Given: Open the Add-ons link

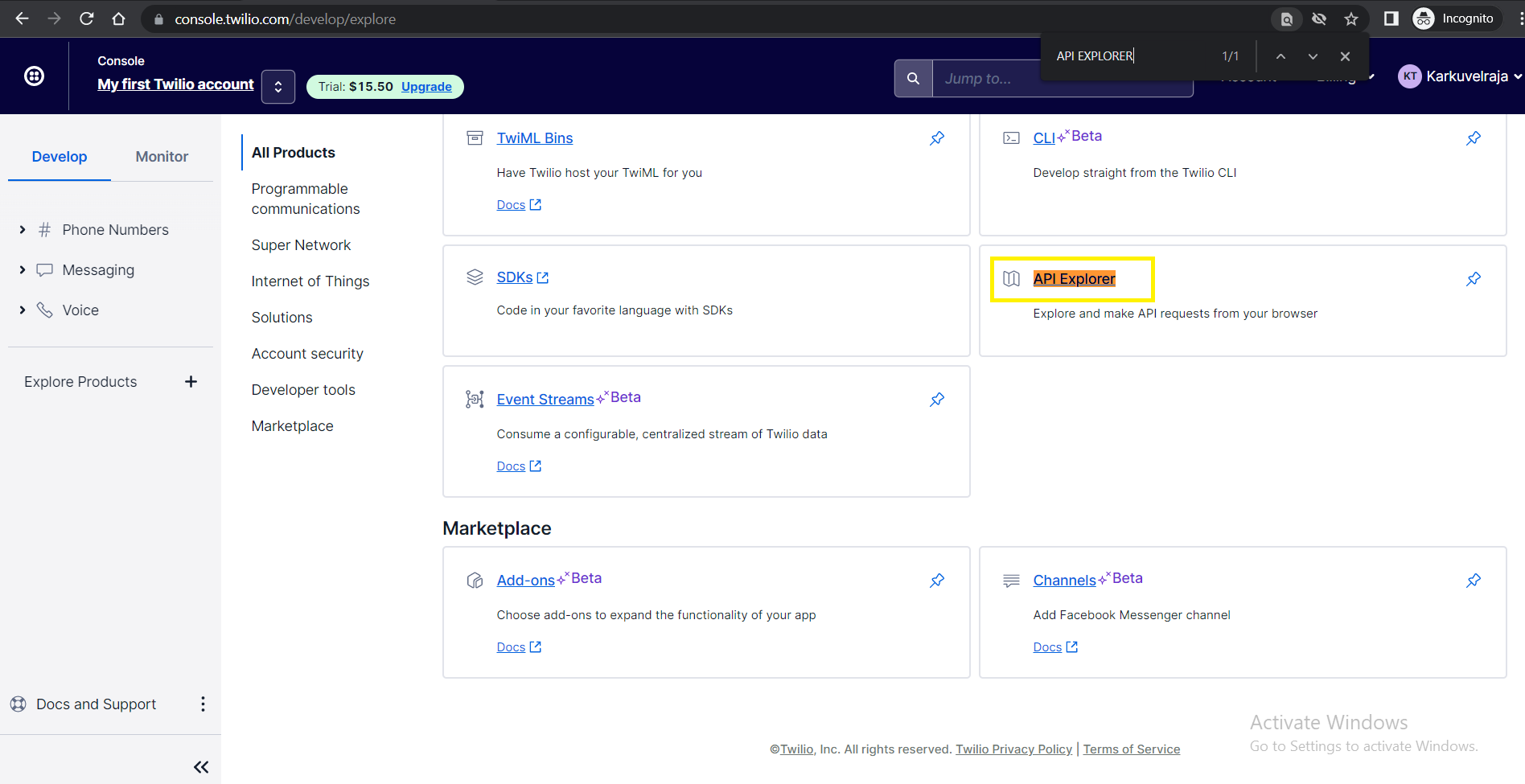Looking at the screenshot, I should 526,581.
